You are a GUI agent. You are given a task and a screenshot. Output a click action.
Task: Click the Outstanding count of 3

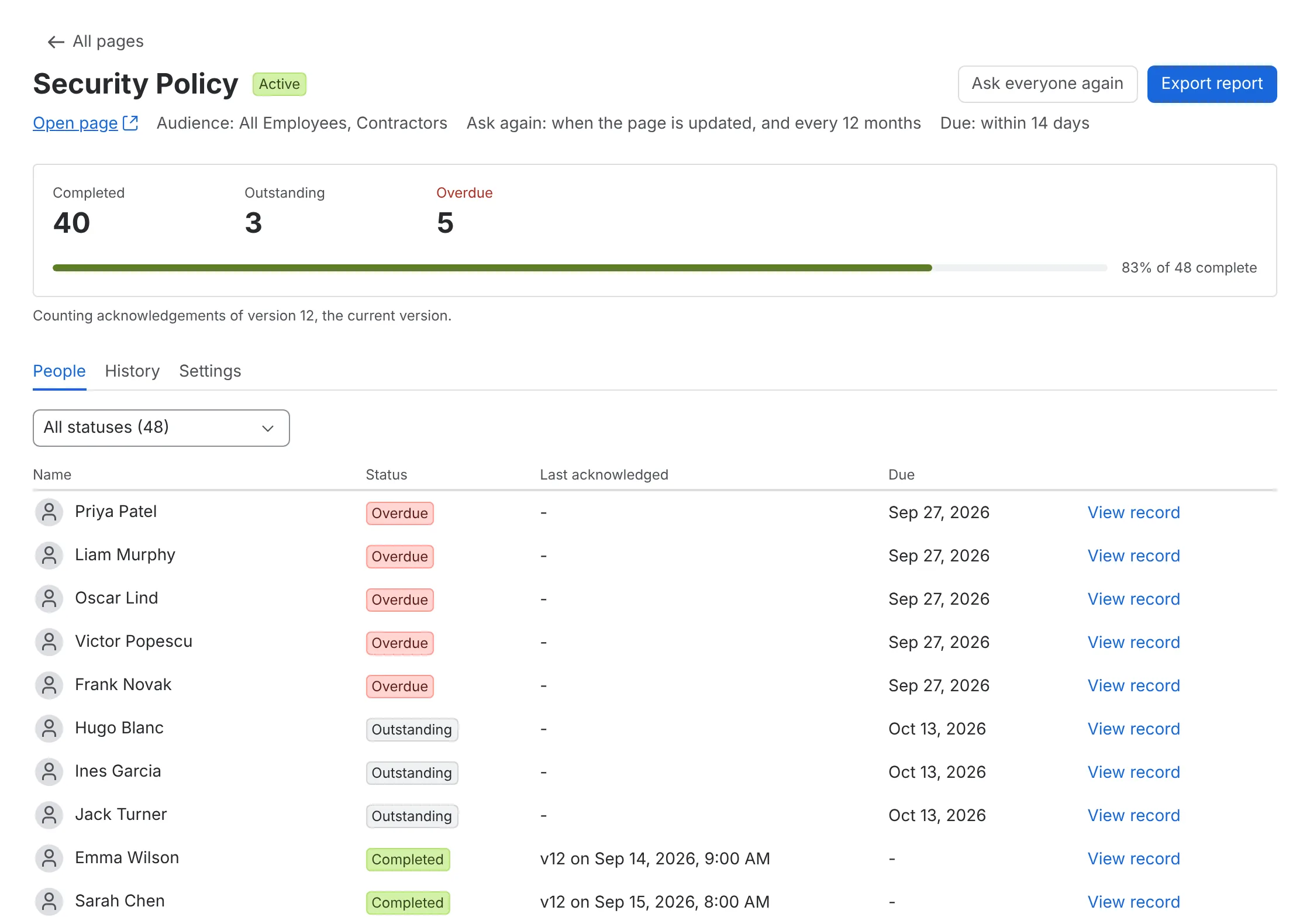point(253,223)
